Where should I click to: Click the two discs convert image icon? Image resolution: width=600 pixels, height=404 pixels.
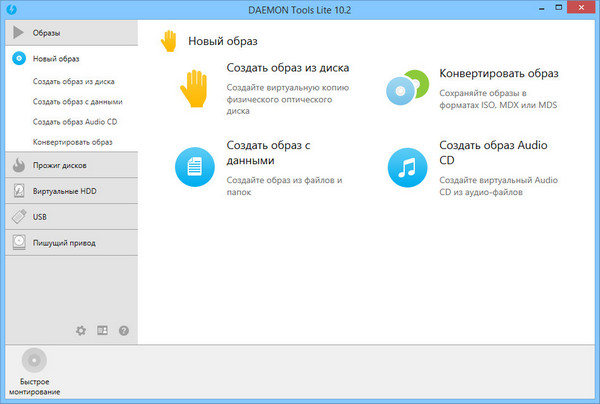(x=407, y=87)
